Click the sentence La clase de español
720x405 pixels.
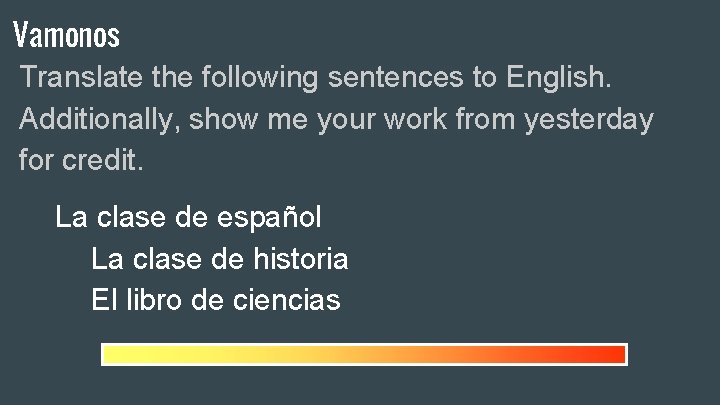(188, 217)
